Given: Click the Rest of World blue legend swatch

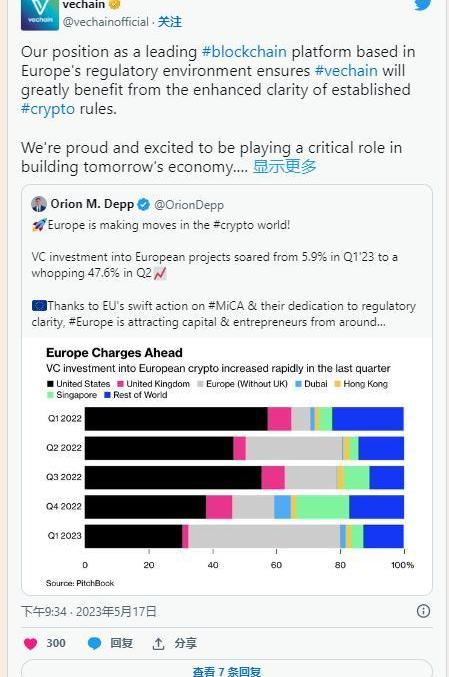Looking at the screenshot, I should tap(108, 395).
